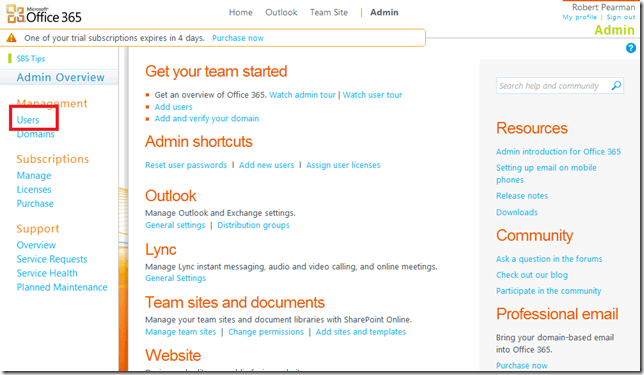Viewport: 644px width, 375px height.
Task: Click Assign user licenses shortcut
Action: click(x=343, y=165)
